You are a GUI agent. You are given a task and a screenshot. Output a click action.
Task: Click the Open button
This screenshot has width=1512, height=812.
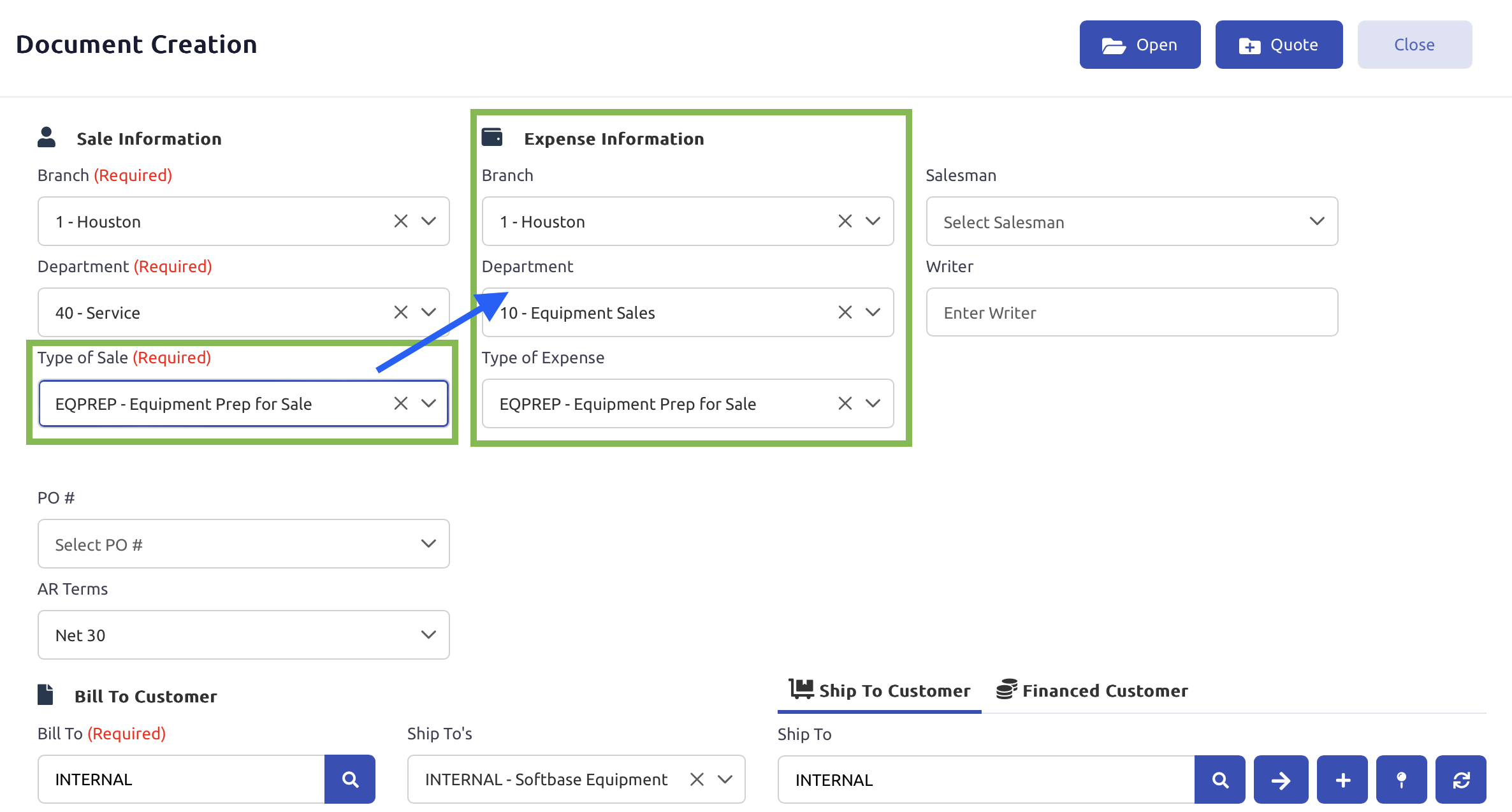click(x=1140, y=45)
